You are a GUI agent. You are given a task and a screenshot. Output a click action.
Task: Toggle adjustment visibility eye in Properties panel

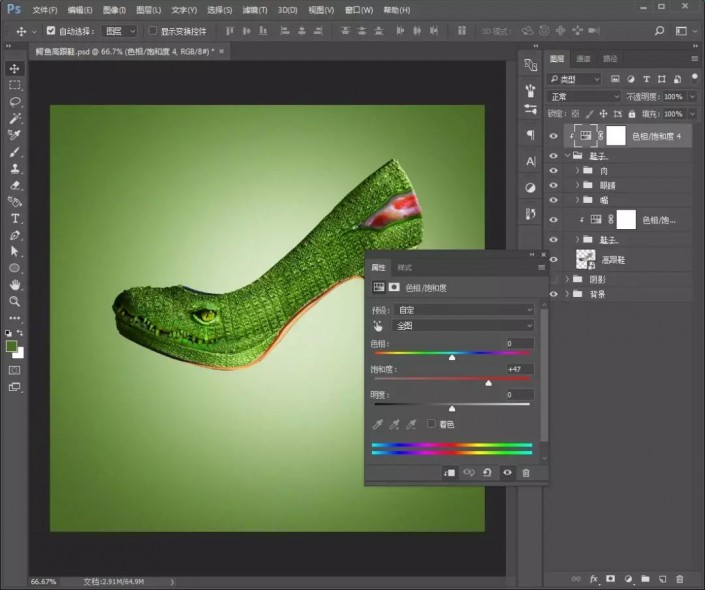(x=507, y=473)
